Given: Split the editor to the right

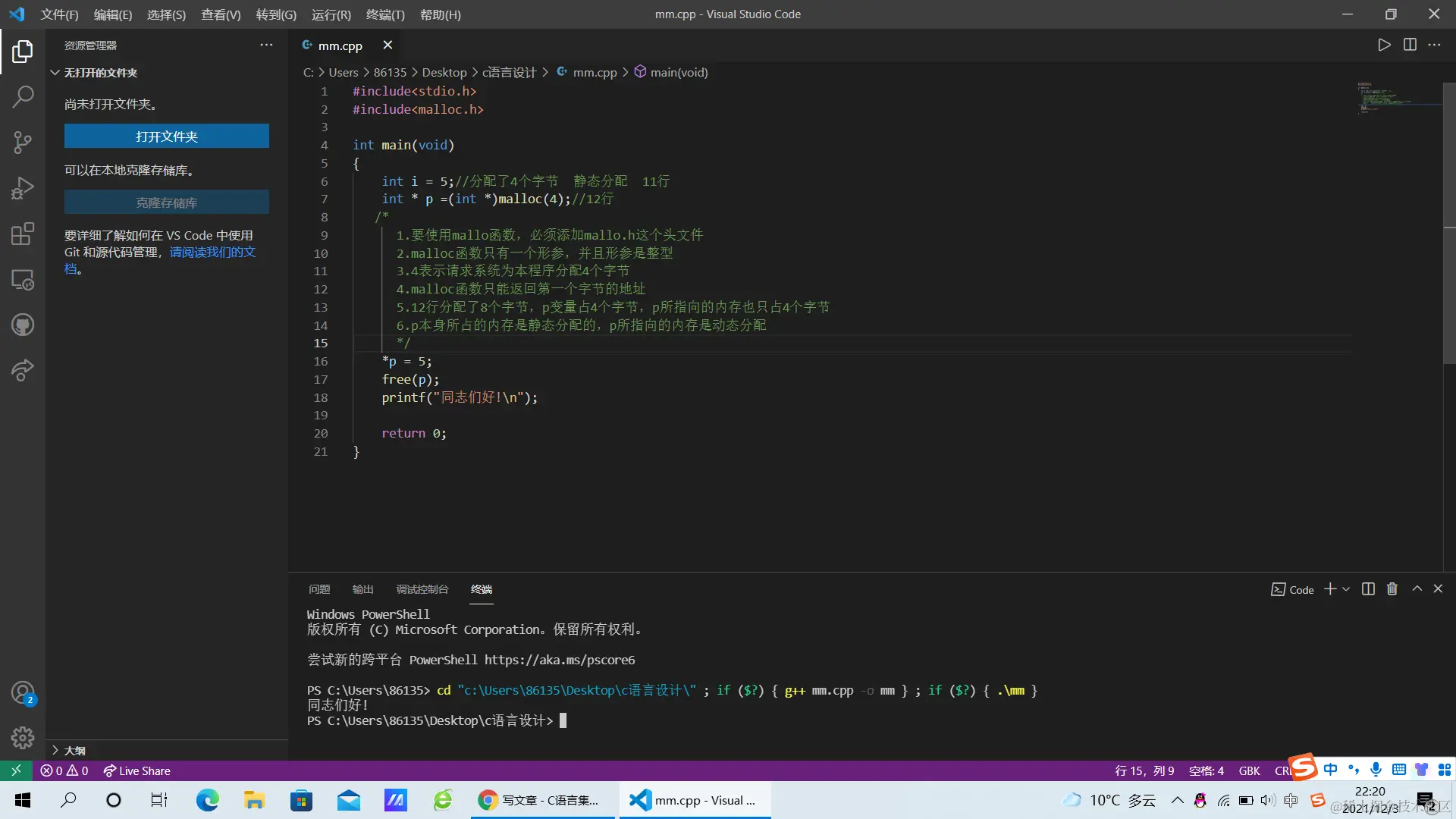Looking at the screenshot, I should (x=1410, y=45).
